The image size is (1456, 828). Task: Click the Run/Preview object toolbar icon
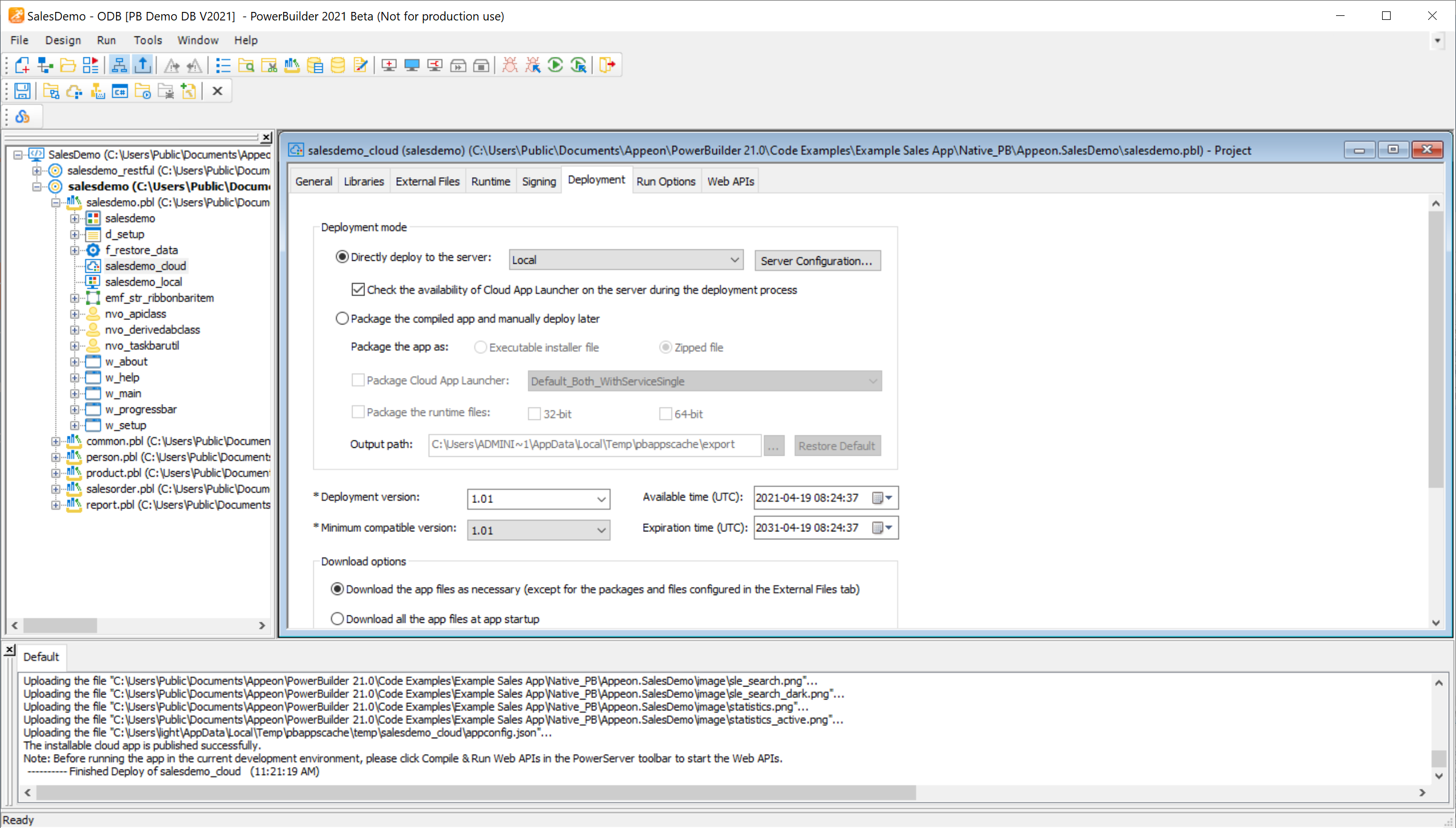[x=91, y=65]
